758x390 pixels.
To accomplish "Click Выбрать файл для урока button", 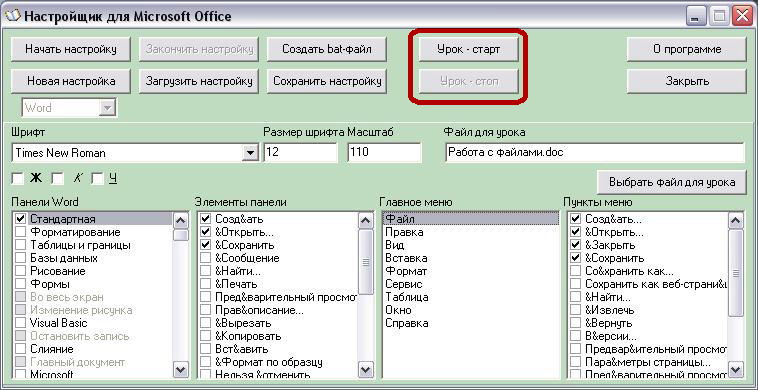I will pyautogui.click(x=672, y=182).
